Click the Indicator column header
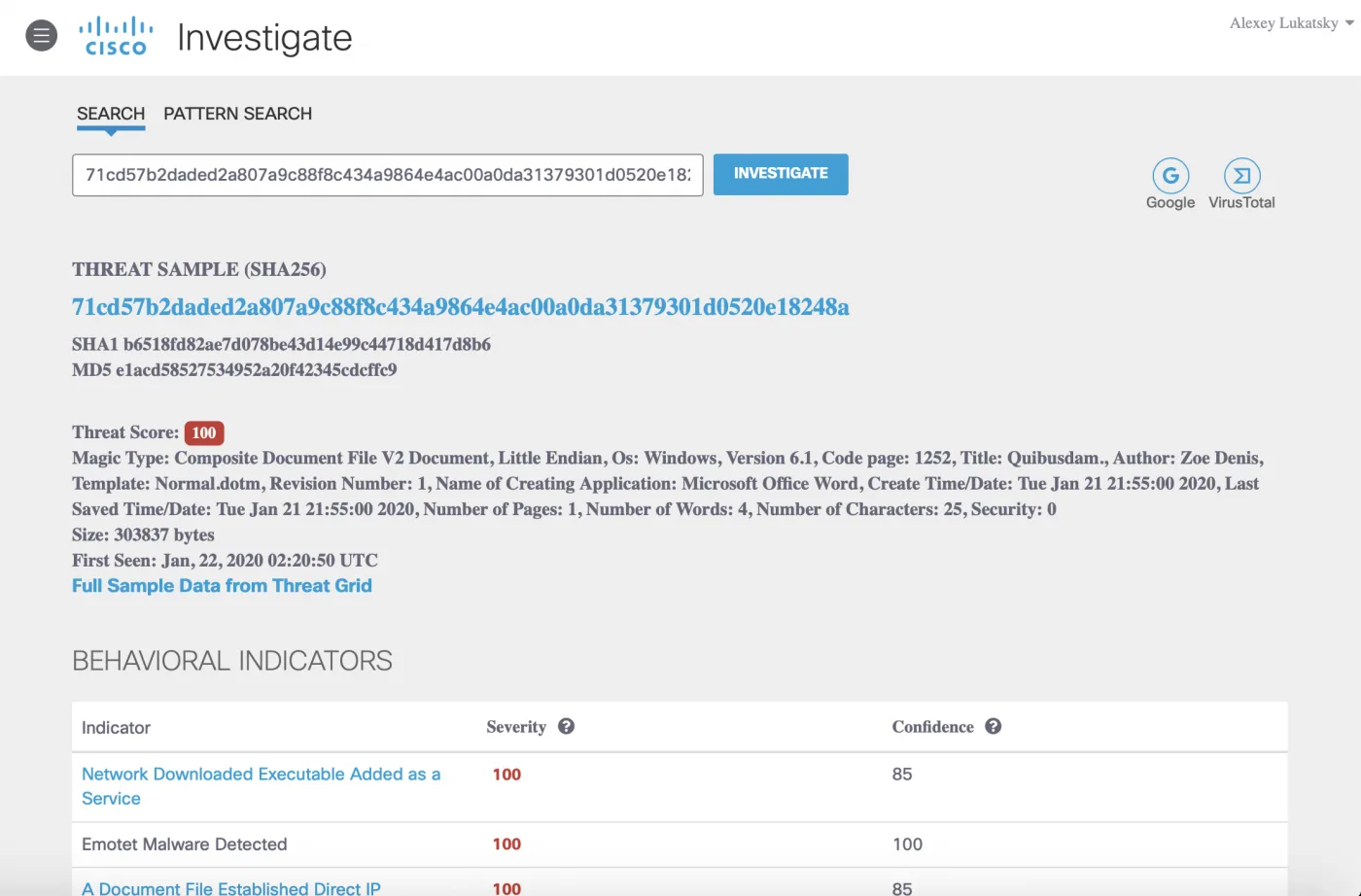This screenshot has height=896, width=1361. pyautogui.click(x=116, y=728)
